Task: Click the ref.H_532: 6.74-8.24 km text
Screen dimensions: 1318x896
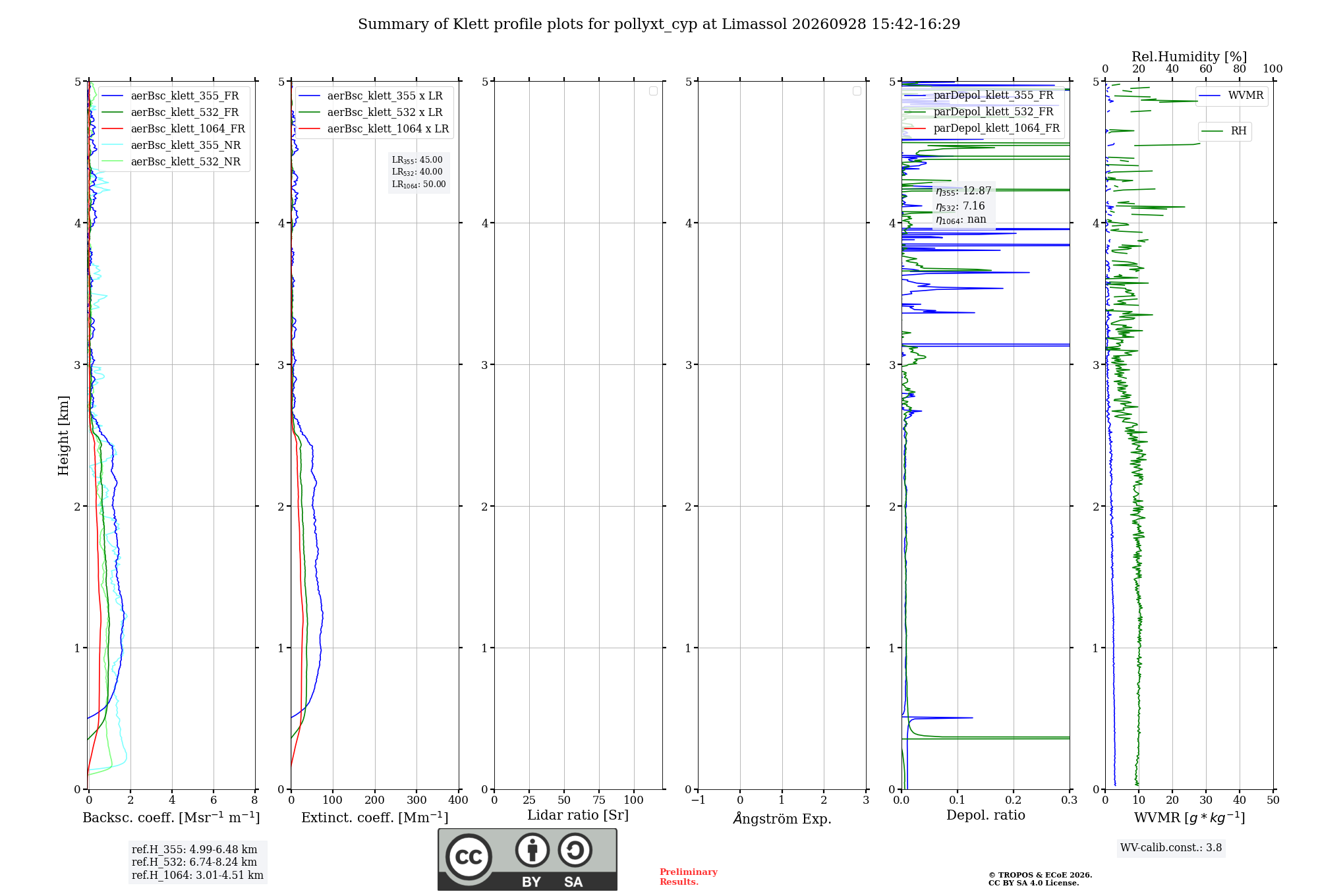Action: click(194, 862)
